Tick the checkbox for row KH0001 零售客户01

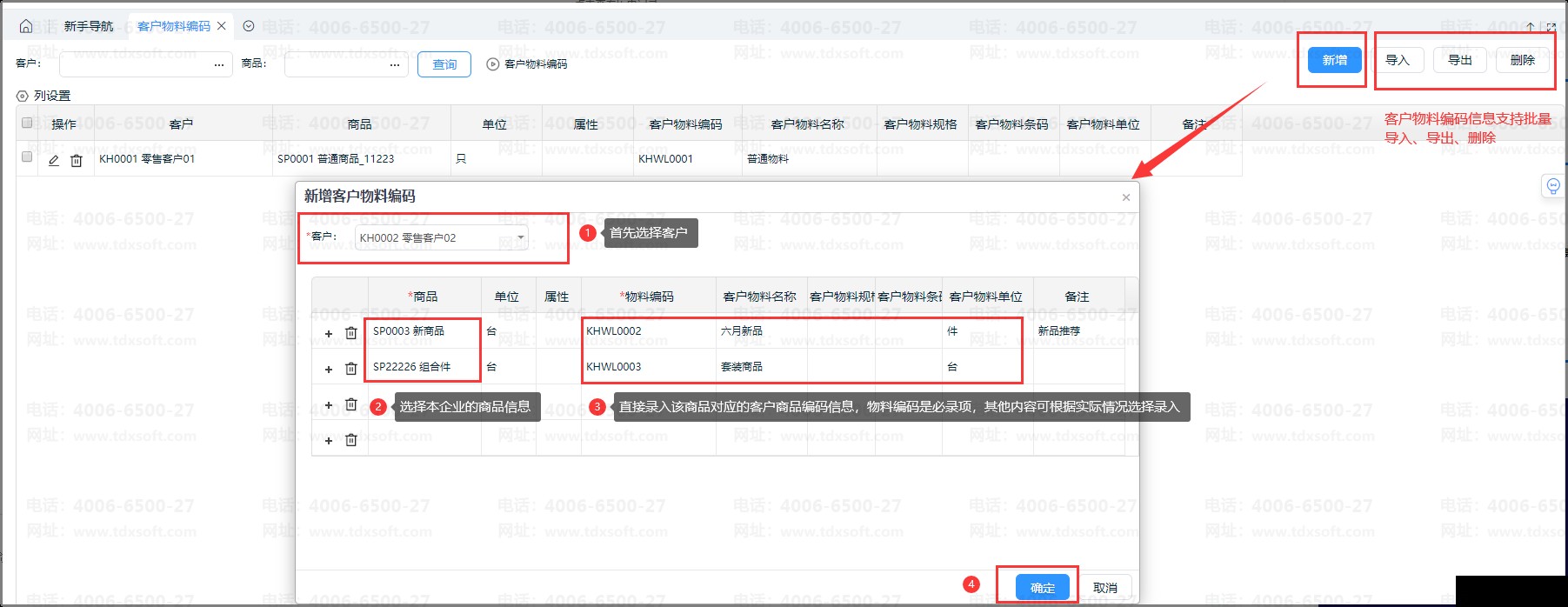coord(27,157)
